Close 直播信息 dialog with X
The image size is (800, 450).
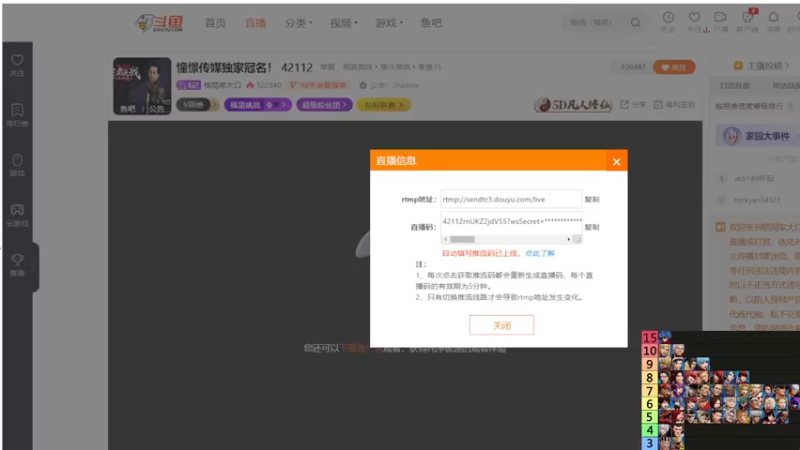(x=616, y=161)
